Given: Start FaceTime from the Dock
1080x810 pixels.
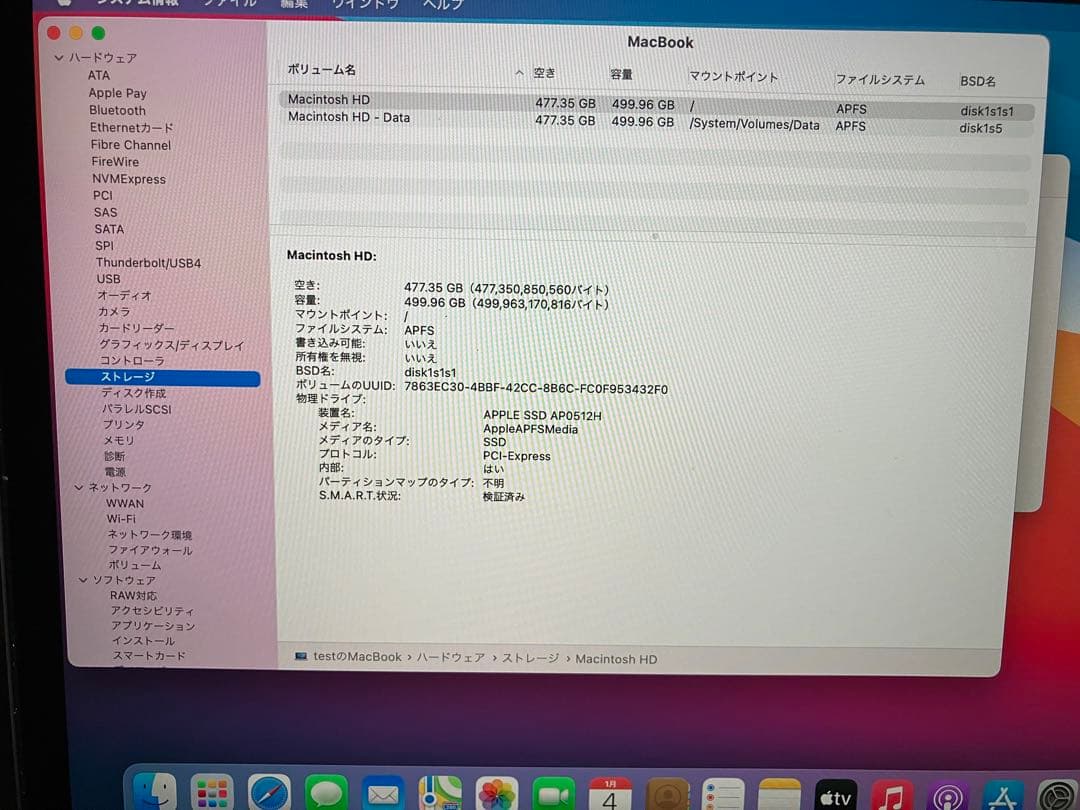Looking at the screenshot, I should 554,796.
